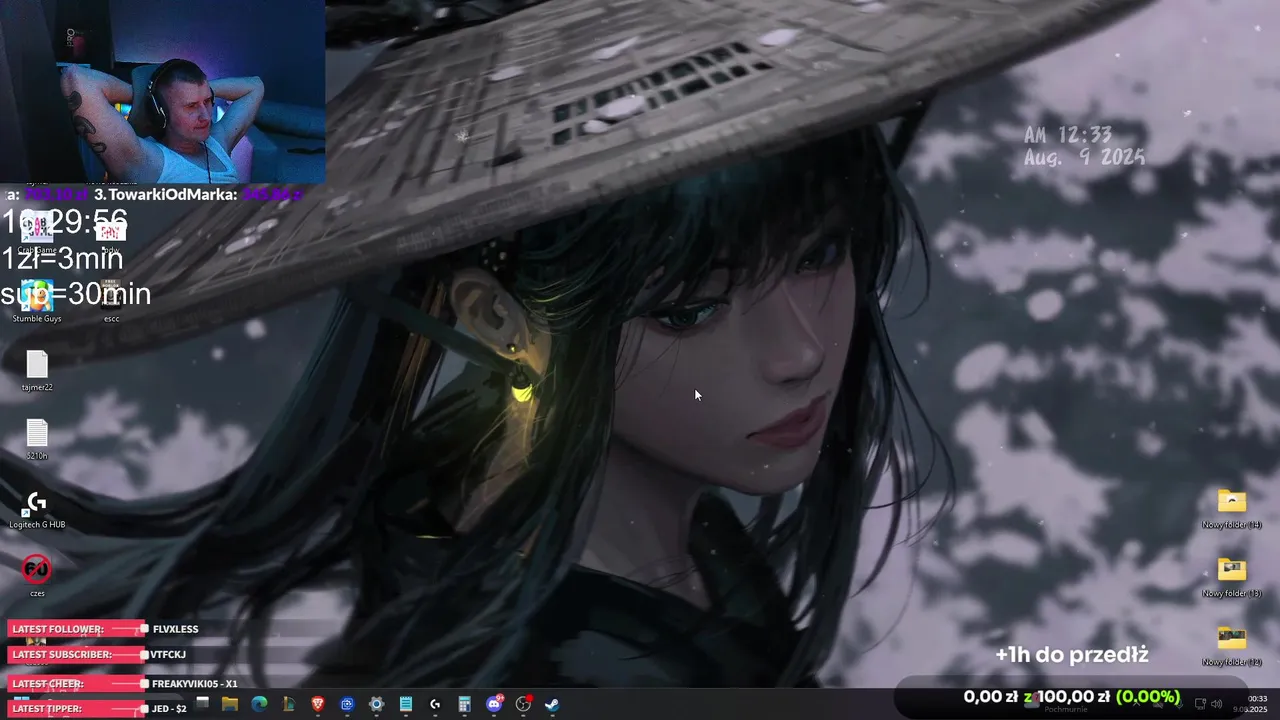
Task: Open League of Legends taskbar icon
Action: (x=288, y=704)
